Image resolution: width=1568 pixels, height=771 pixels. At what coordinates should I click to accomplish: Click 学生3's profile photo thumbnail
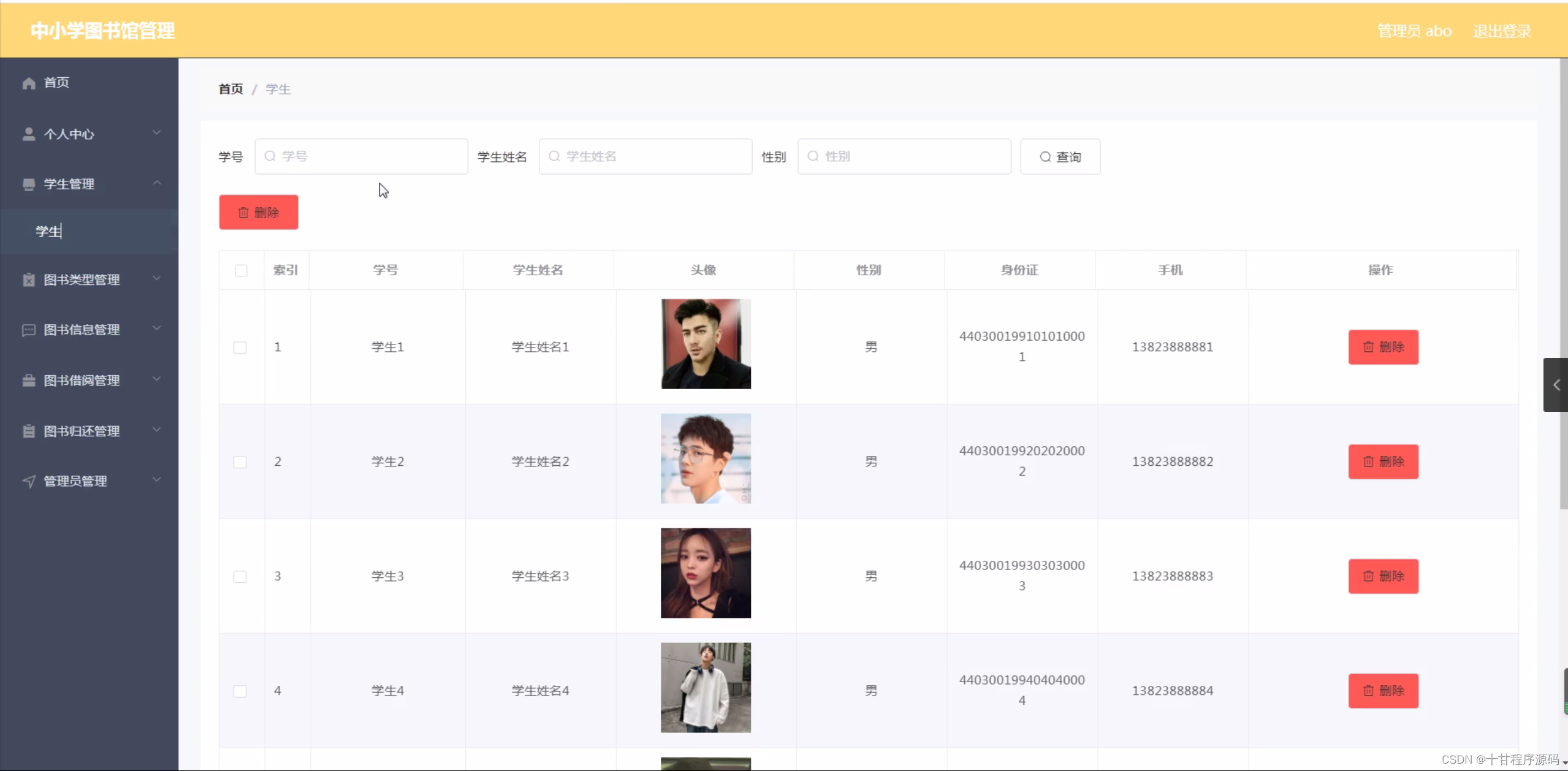[x=705, y=573]
